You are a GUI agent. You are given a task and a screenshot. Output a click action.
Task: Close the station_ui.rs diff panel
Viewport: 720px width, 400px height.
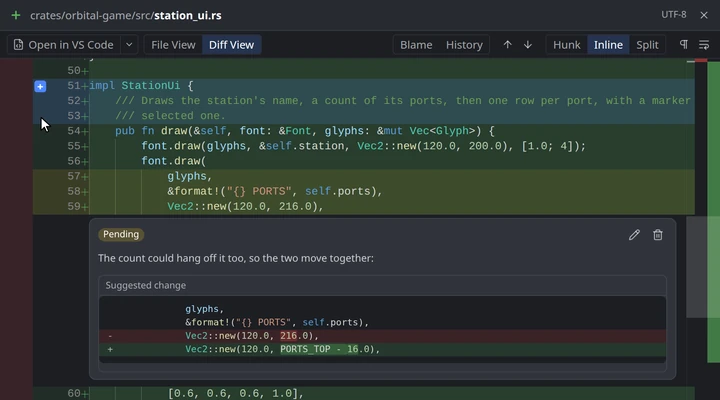(703, 15)
